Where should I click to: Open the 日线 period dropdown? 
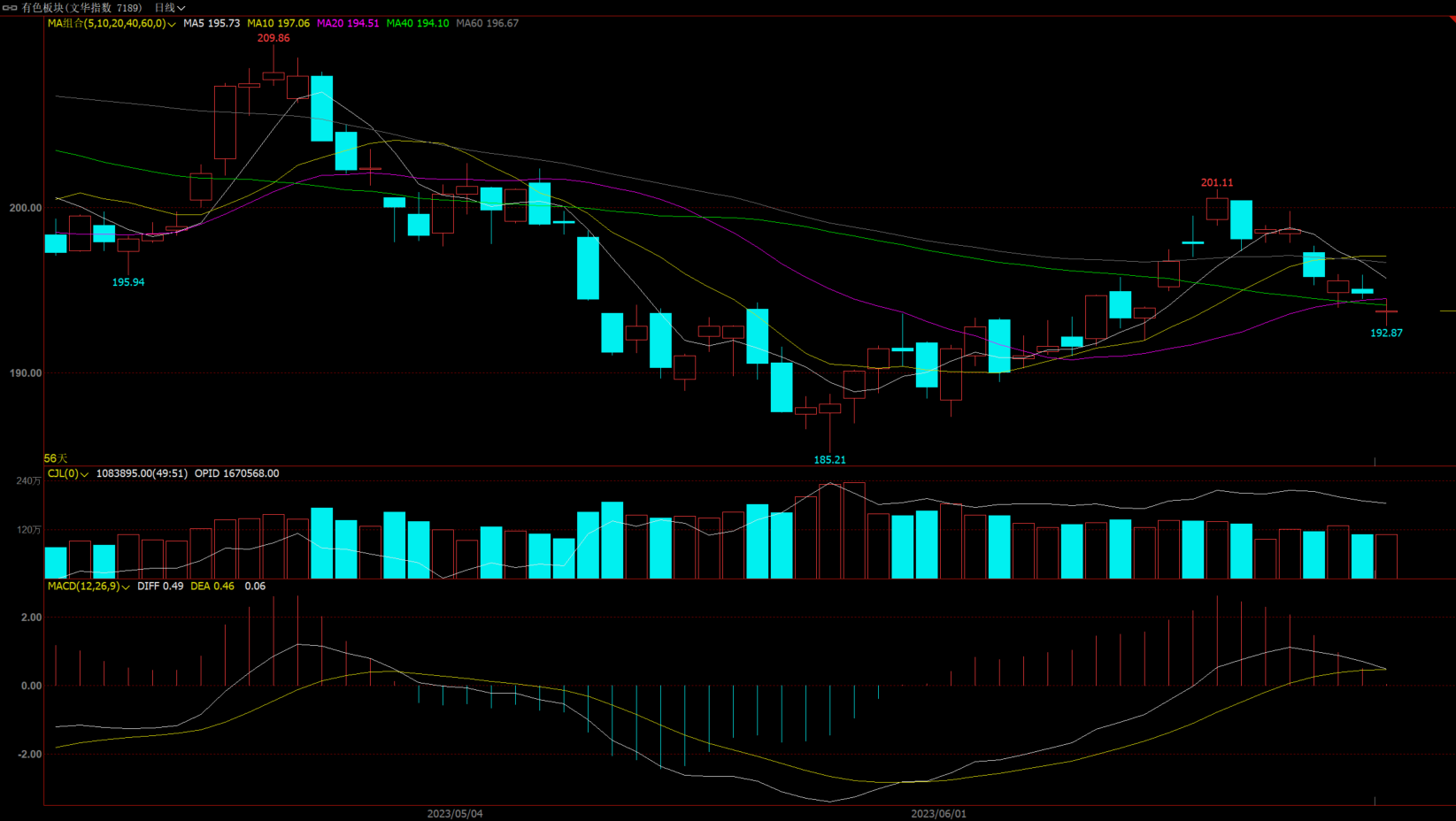point(170,8)
